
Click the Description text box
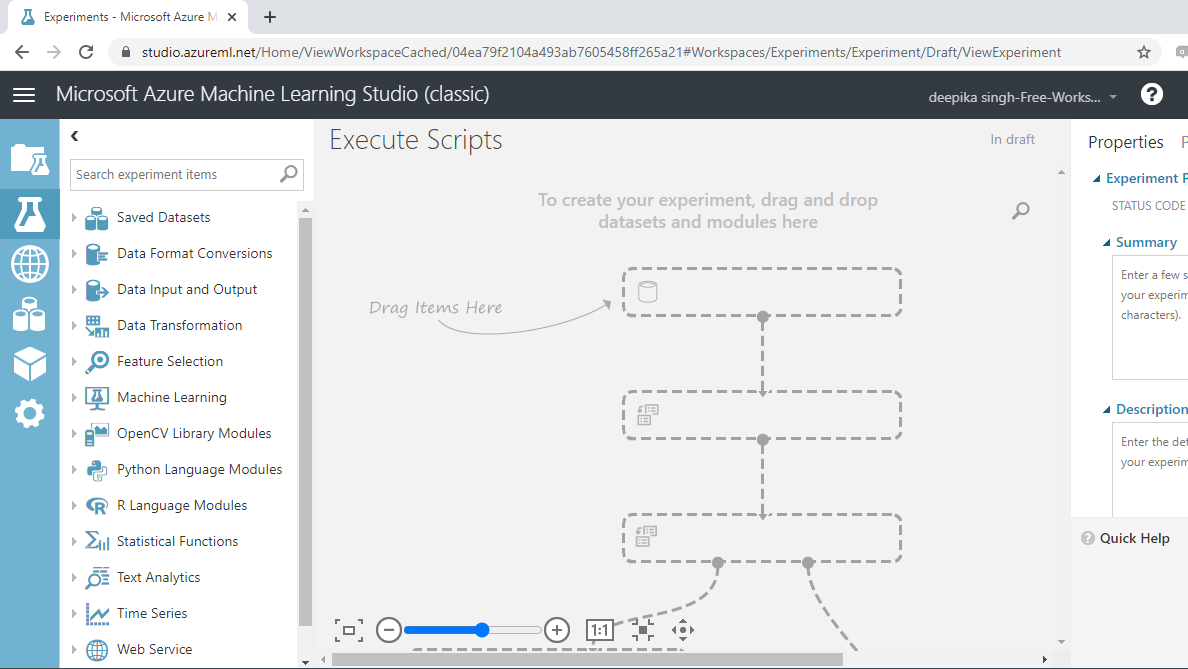tap(1150, 470)
